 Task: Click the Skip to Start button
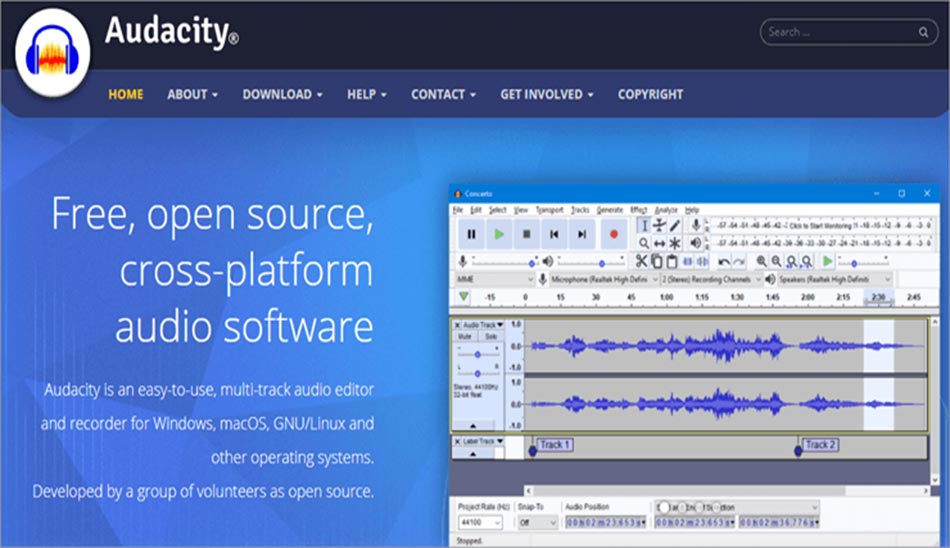(x=554, y=234)
